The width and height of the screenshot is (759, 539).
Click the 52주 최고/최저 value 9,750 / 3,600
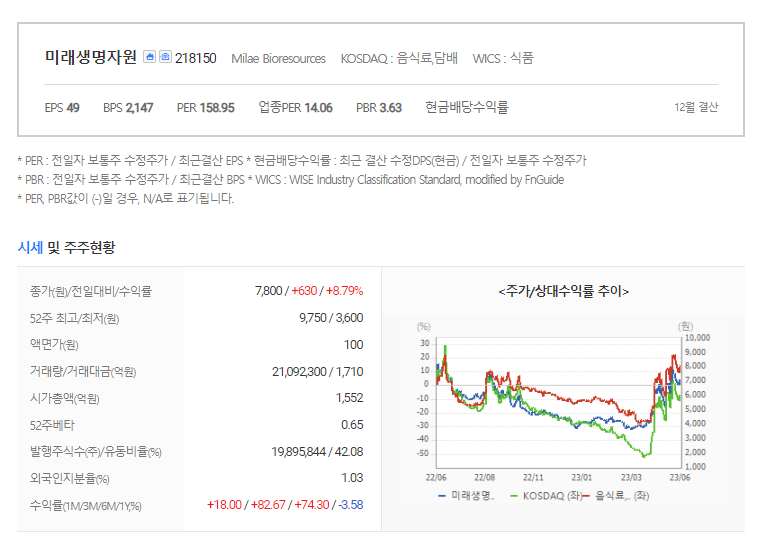point(331,318)
